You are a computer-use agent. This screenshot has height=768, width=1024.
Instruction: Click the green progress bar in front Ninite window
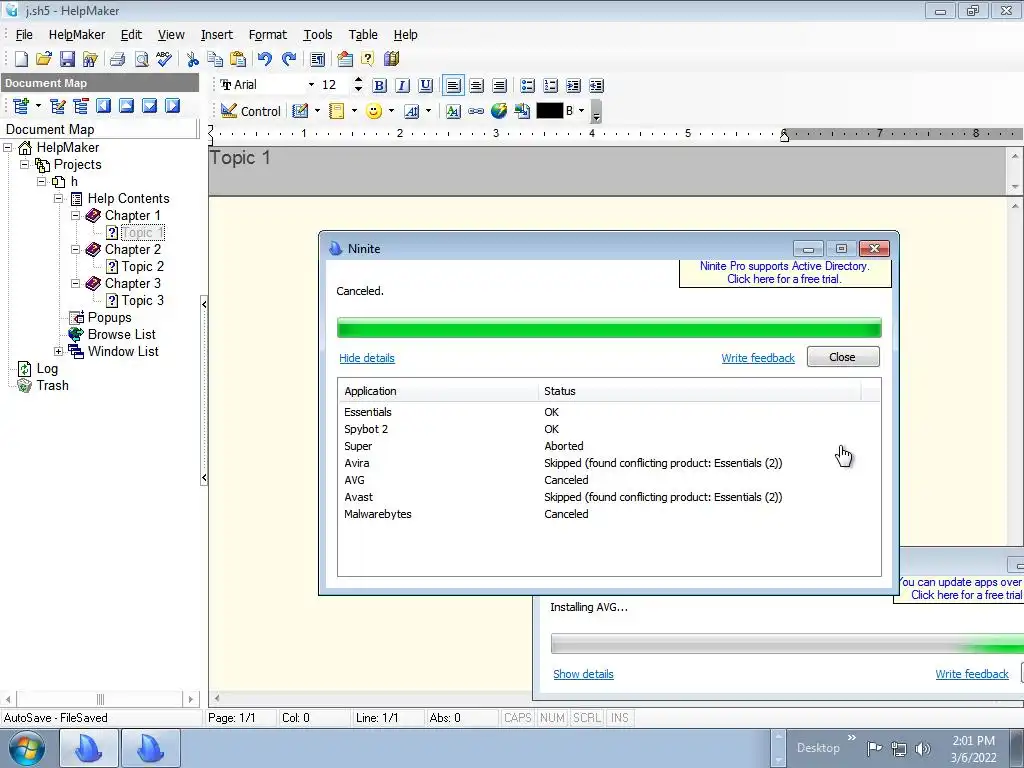tap(609, 328)
